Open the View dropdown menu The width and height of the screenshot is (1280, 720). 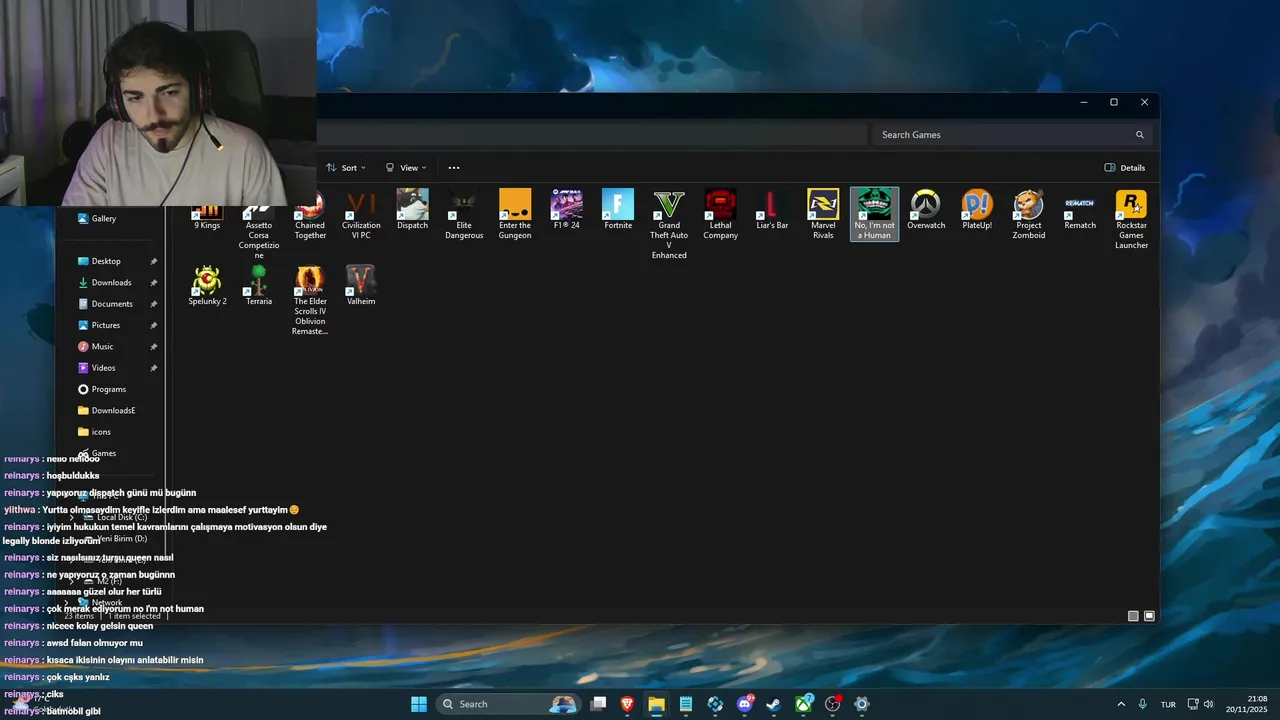pyautogui.click(x=407, y=168)
